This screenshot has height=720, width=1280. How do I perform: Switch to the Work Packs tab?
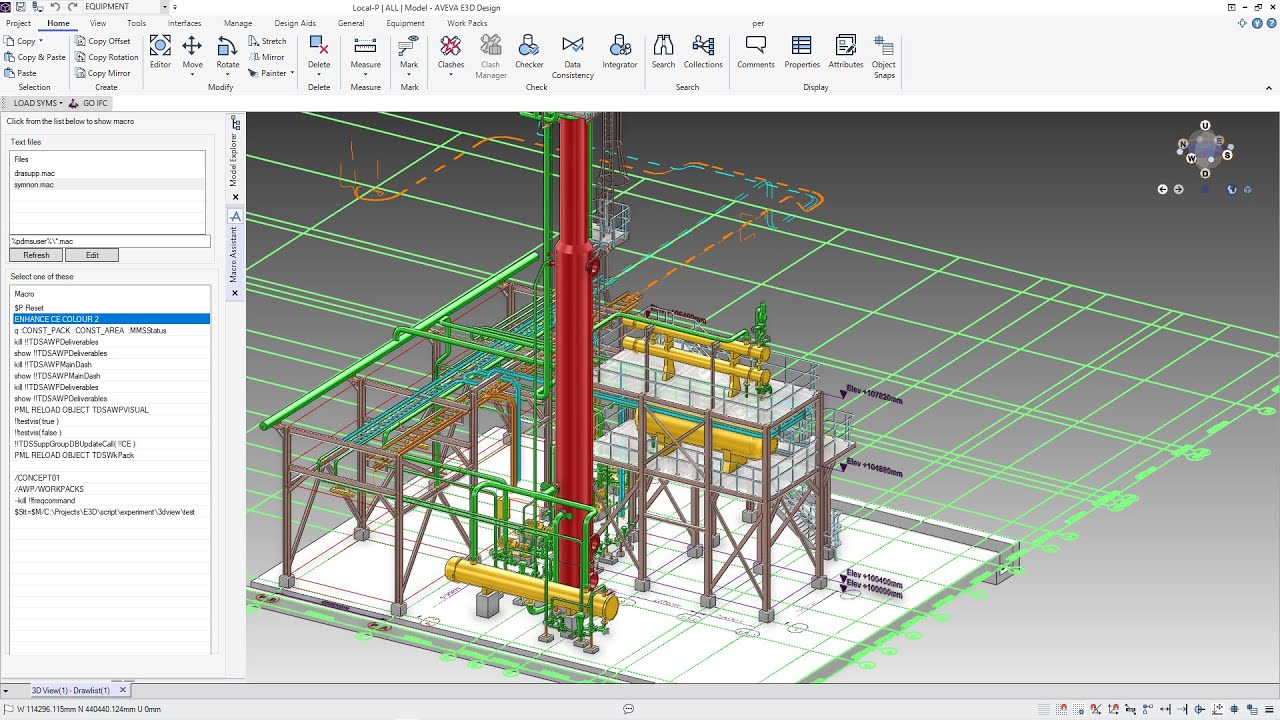point(467,23)
